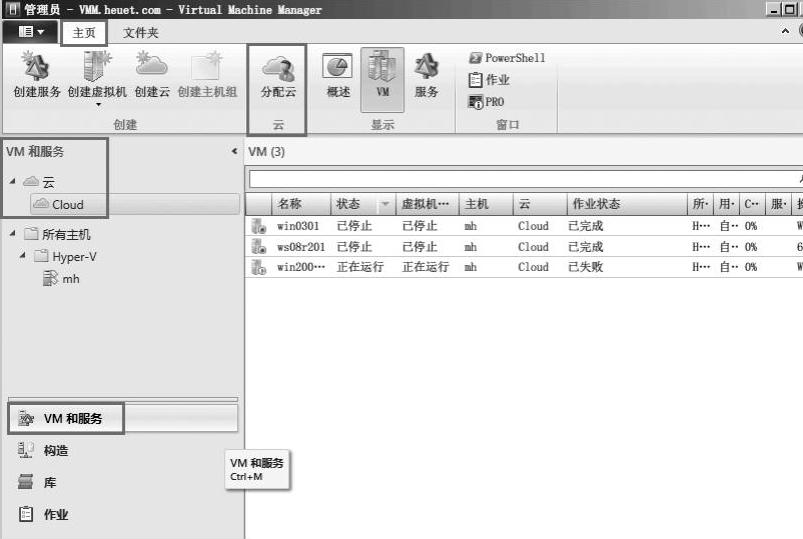803x539 pixels.
Task: Open the PowerShell window
Action: (x=507, y=58)
